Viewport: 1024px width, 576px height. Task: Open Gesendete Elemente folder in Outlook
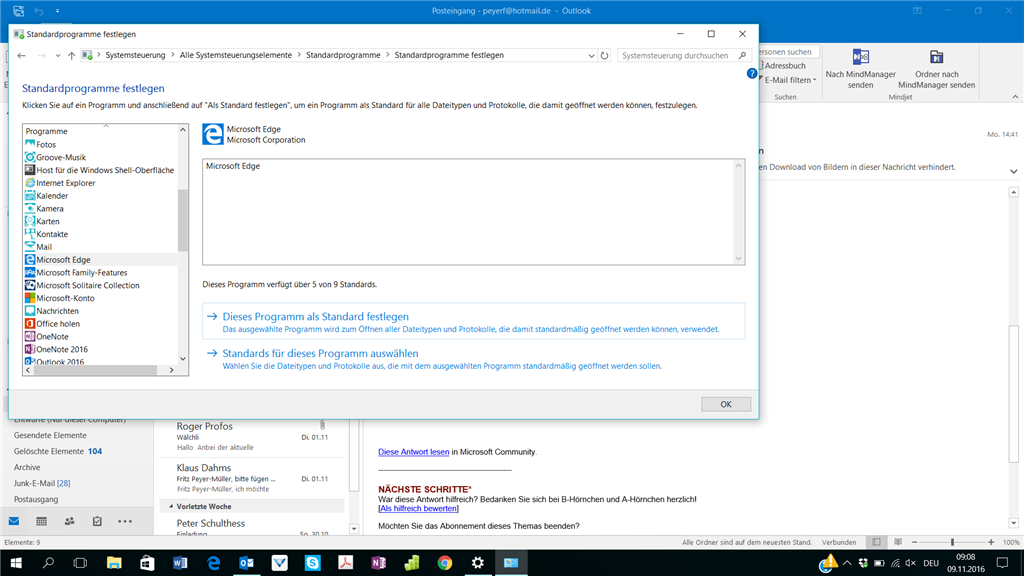pos(50,436)
